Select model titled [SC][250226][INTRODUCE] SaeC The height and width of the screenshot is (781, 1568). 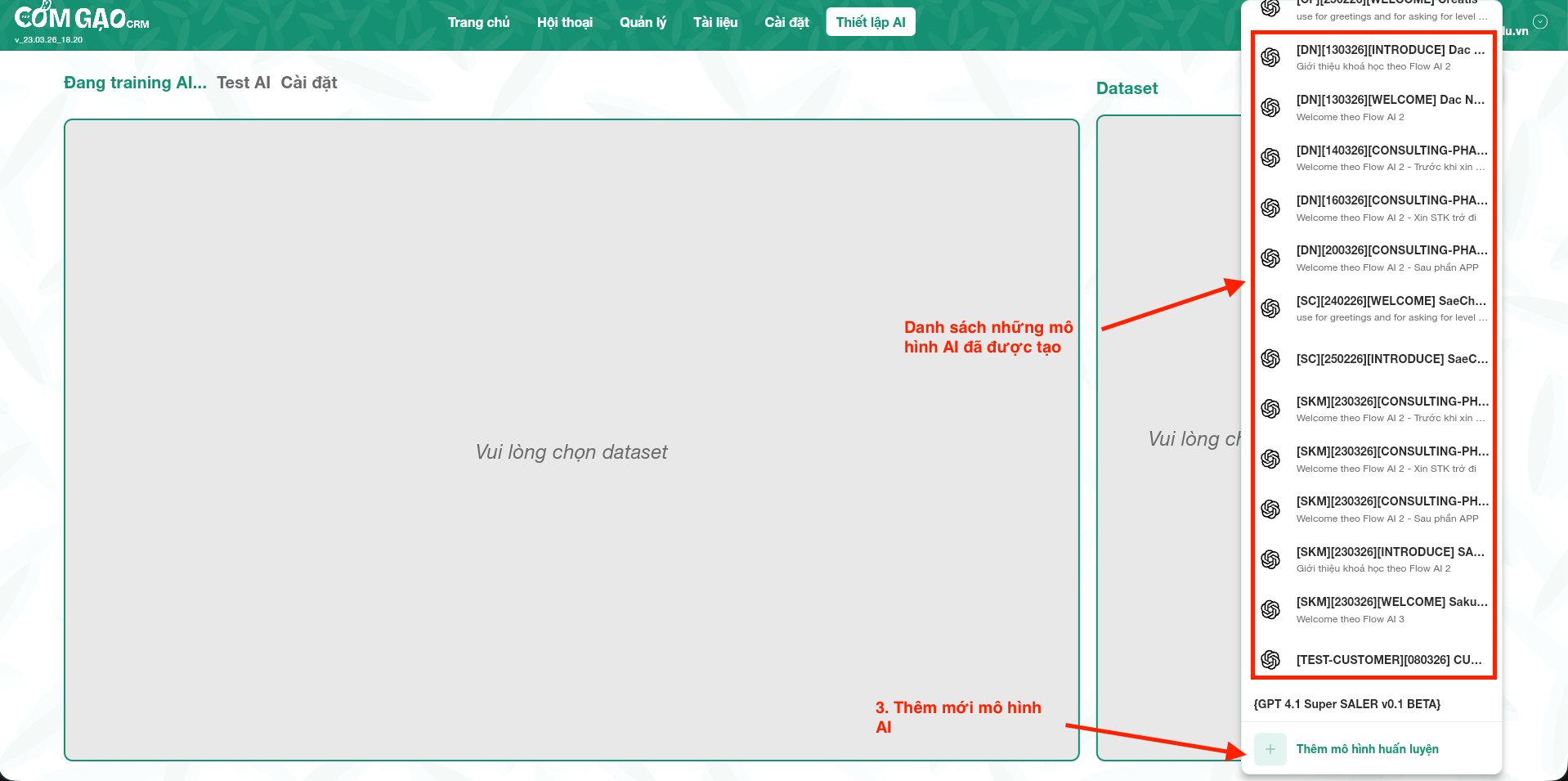1392,359
